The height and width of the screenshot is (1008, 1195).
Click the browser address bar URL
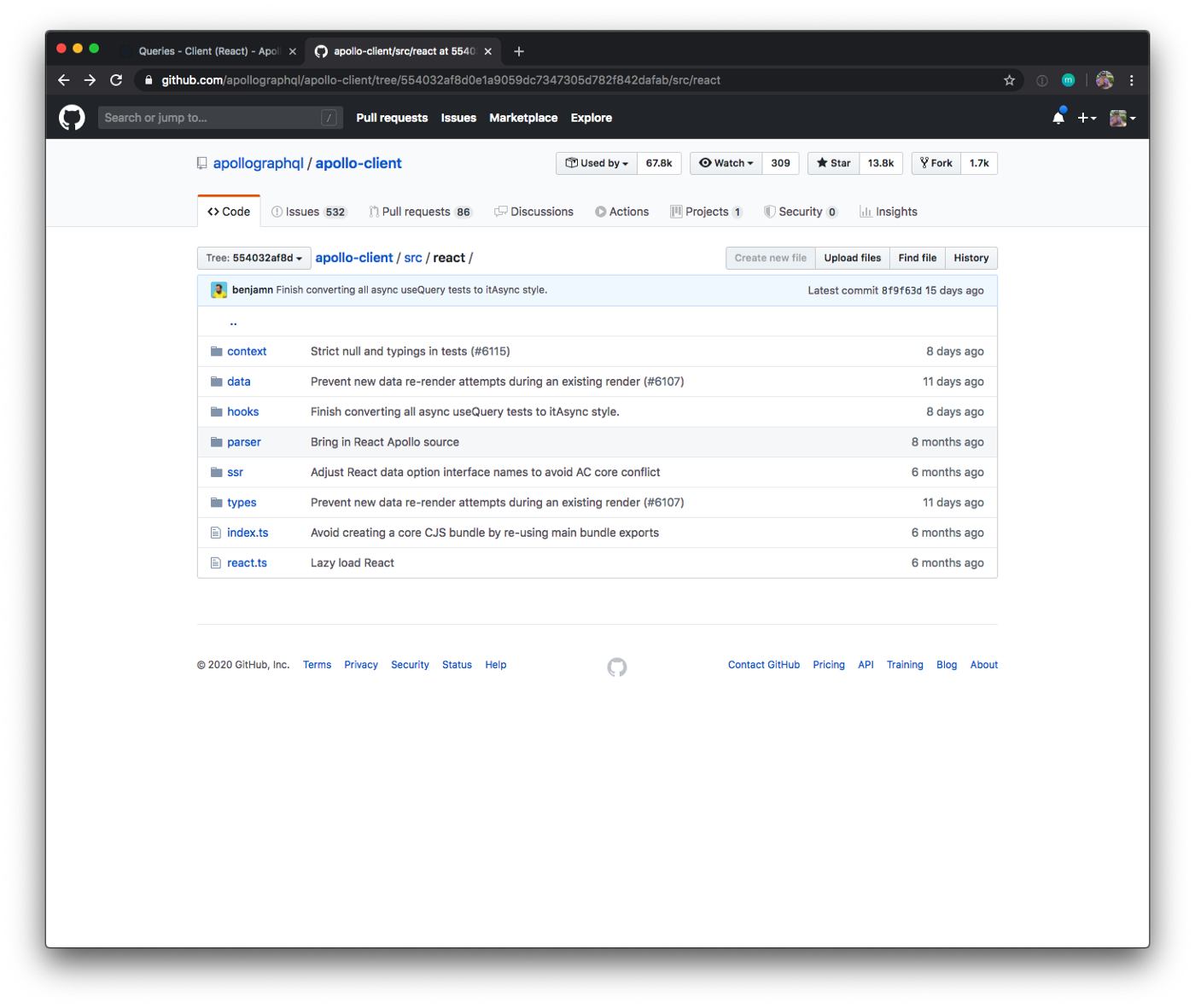coord(441,80)
